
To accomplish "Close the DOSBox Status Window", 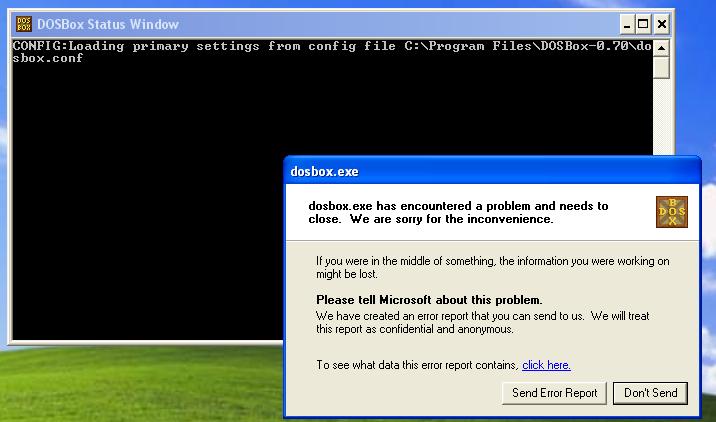I will coord(662,24).
